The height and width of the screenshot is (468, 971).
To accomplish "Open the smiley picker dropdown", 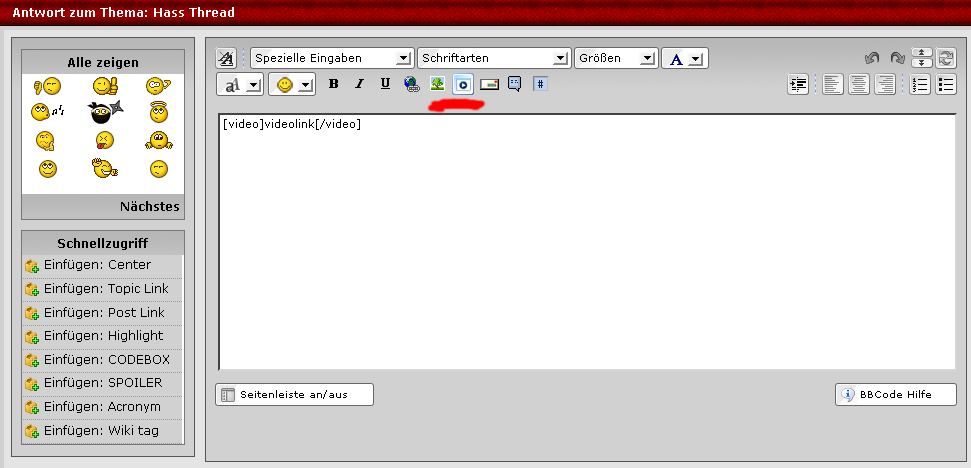I will click(x=305, y=85).
